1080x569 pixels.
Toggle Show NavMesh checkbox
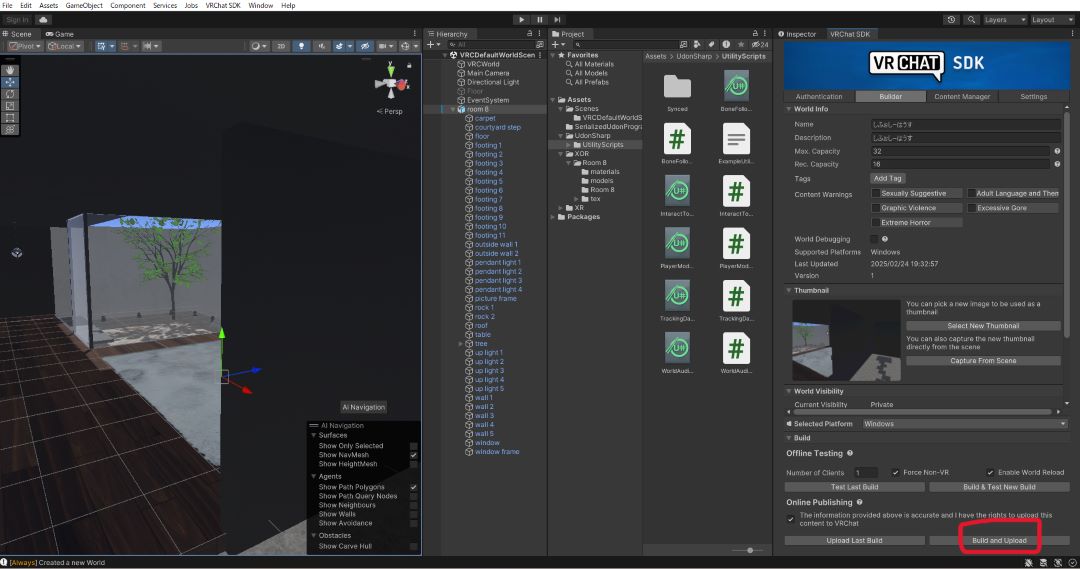tap(413, 455)
